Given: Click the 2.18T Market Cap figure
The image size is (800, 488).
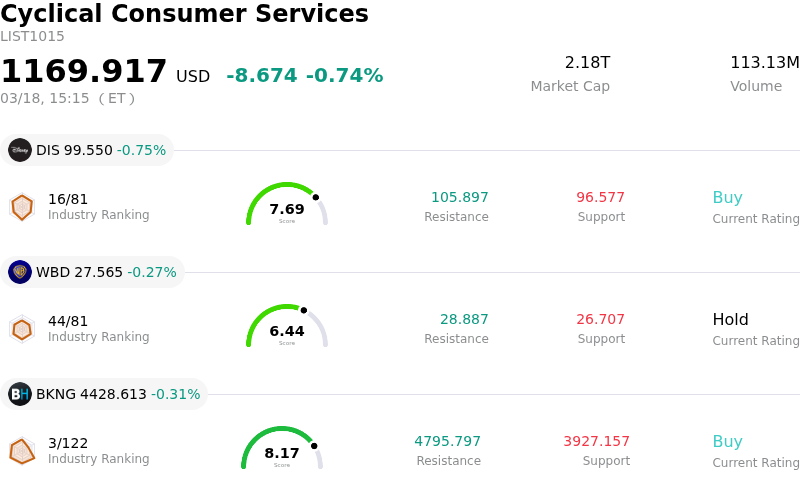Looking at the screenshot, I should pos(587,63).
